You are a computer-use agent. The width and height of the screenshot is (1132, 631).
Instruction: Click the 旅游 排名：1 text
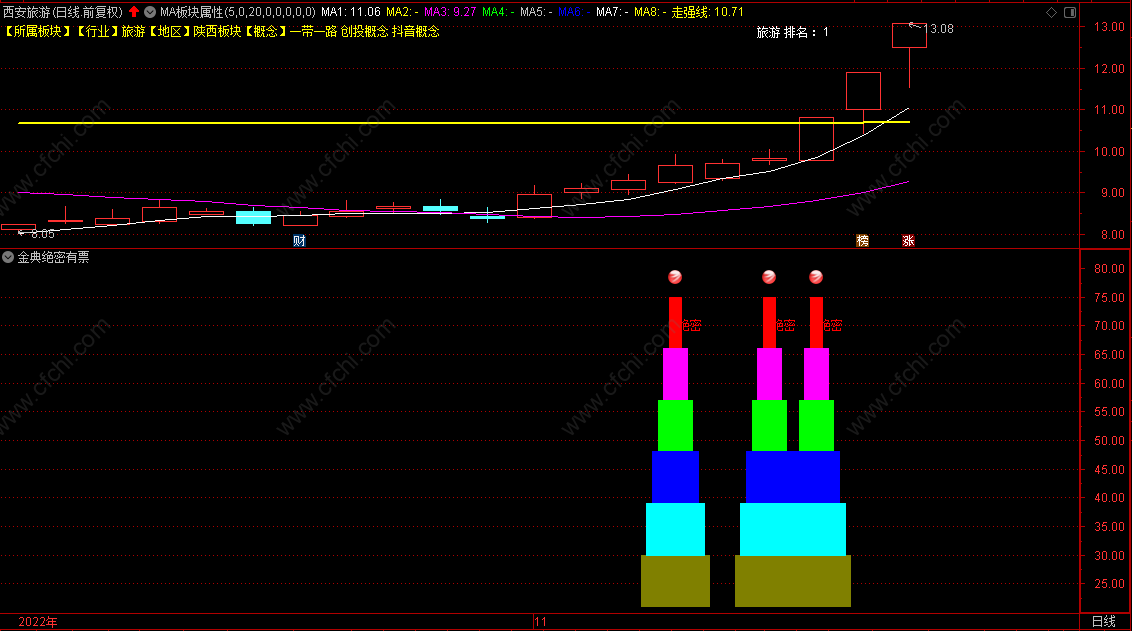pyautogui.click(x=792, y=32)
